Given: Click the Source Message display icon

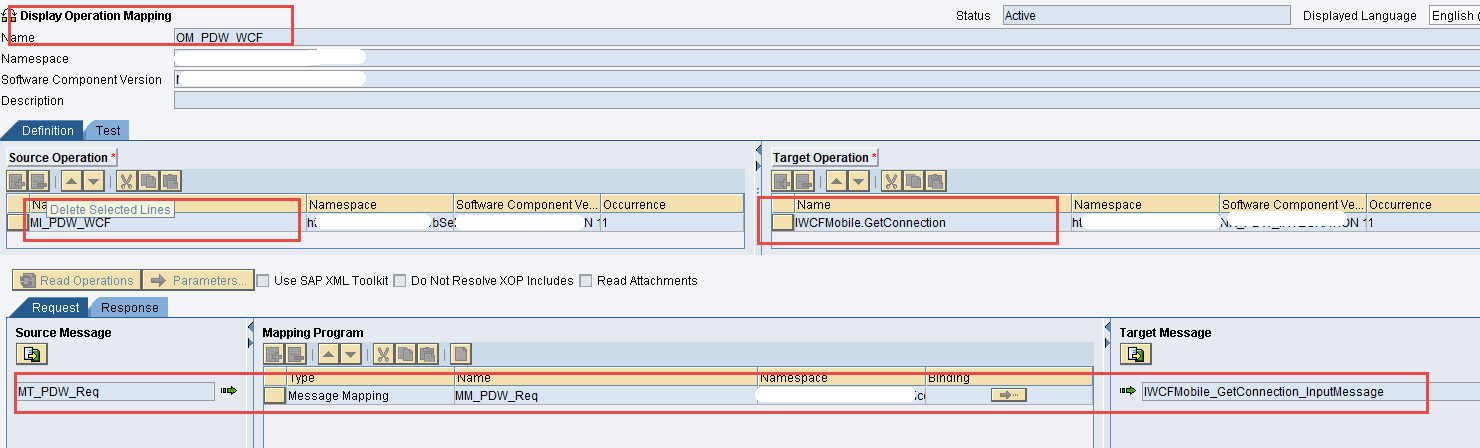Looking at the screenshot, I should (31, 354).
